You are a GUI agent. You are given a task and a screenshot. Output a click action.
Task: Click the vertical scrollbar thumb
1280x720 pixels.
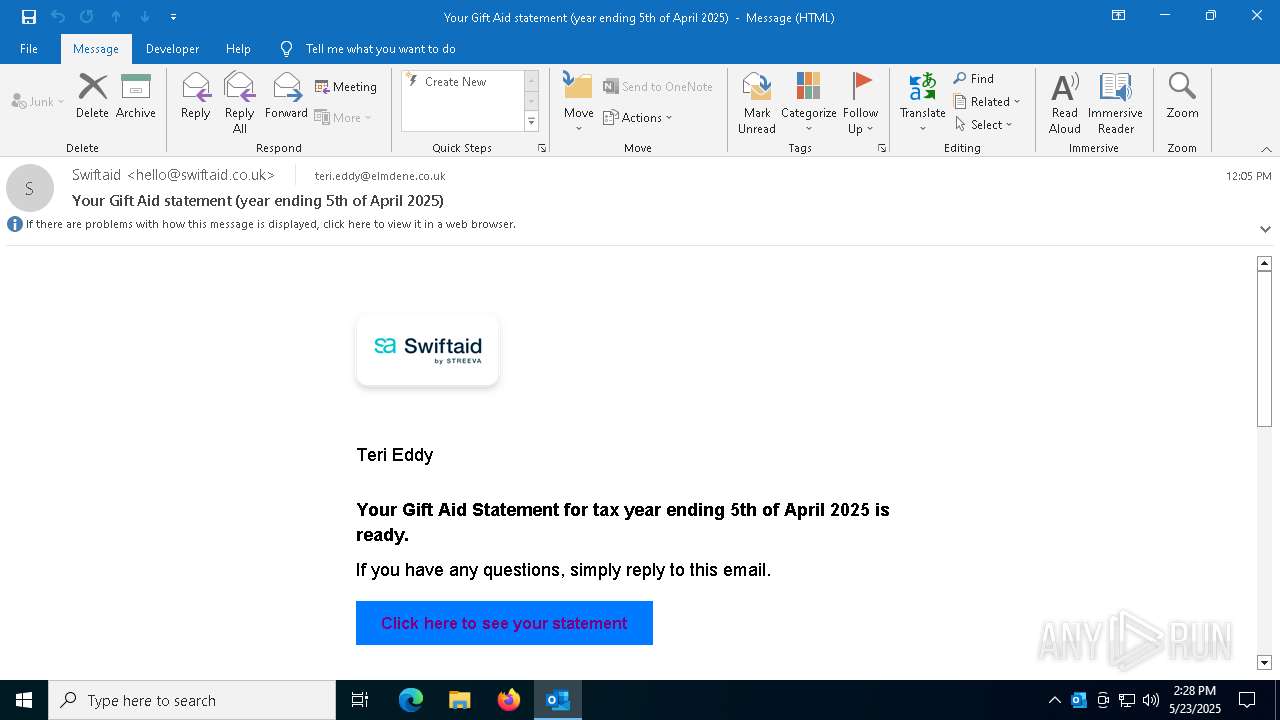click(1264, 349)
